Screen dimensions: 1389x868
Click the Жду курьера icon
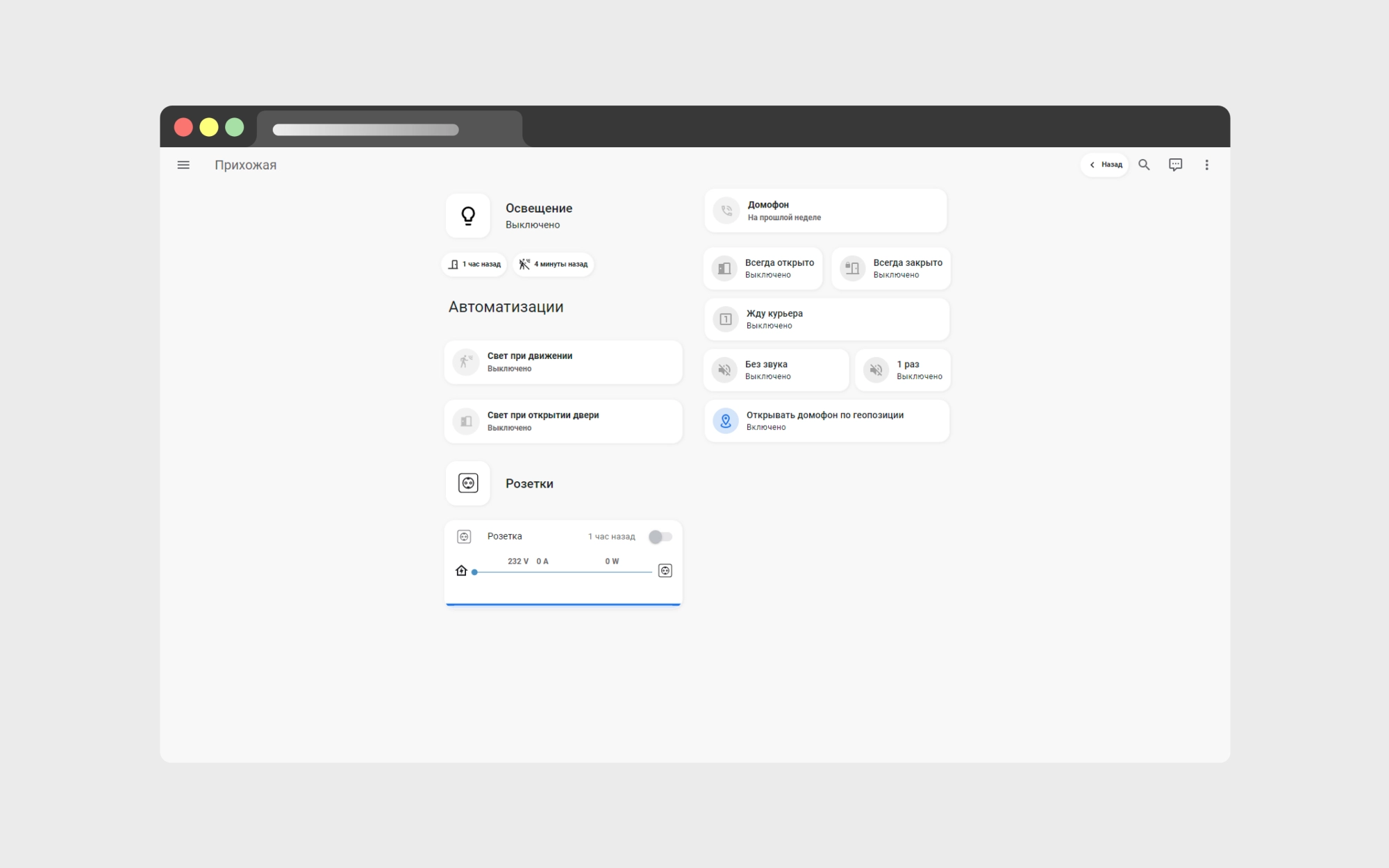click(x=726, y=319)
